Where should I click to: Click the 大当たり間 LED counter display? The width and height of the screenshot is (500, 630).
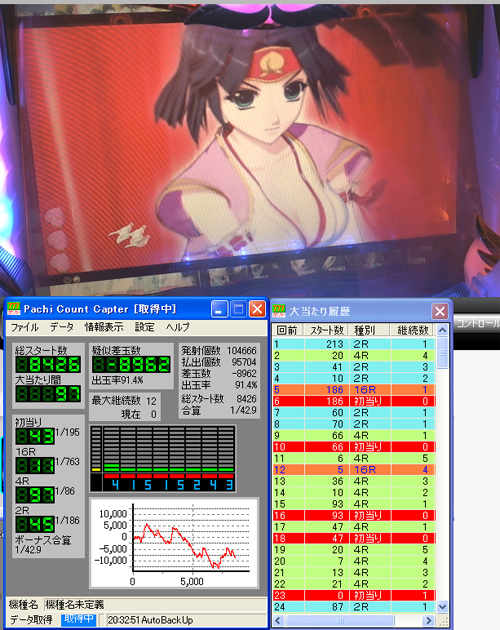[48, 394]
